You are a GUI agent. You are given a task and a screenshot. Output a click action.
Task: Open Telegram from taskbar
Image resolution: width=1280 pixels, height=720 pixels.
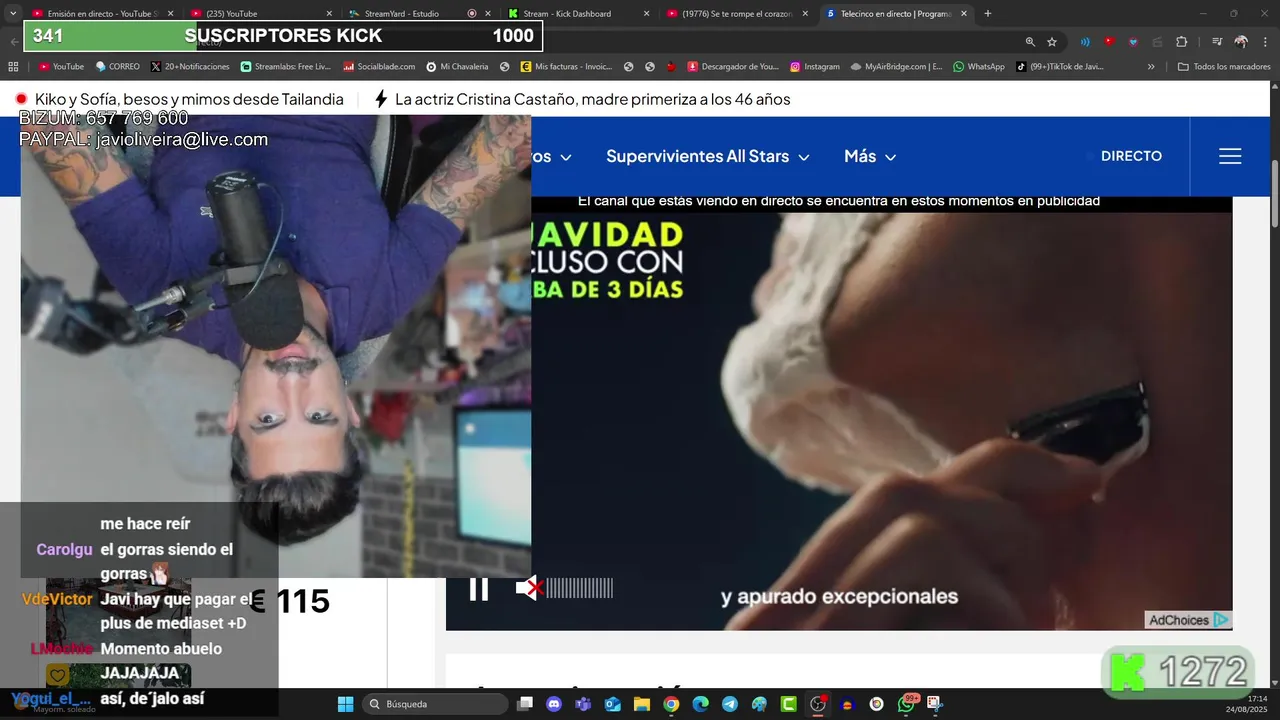click(729, 704)
